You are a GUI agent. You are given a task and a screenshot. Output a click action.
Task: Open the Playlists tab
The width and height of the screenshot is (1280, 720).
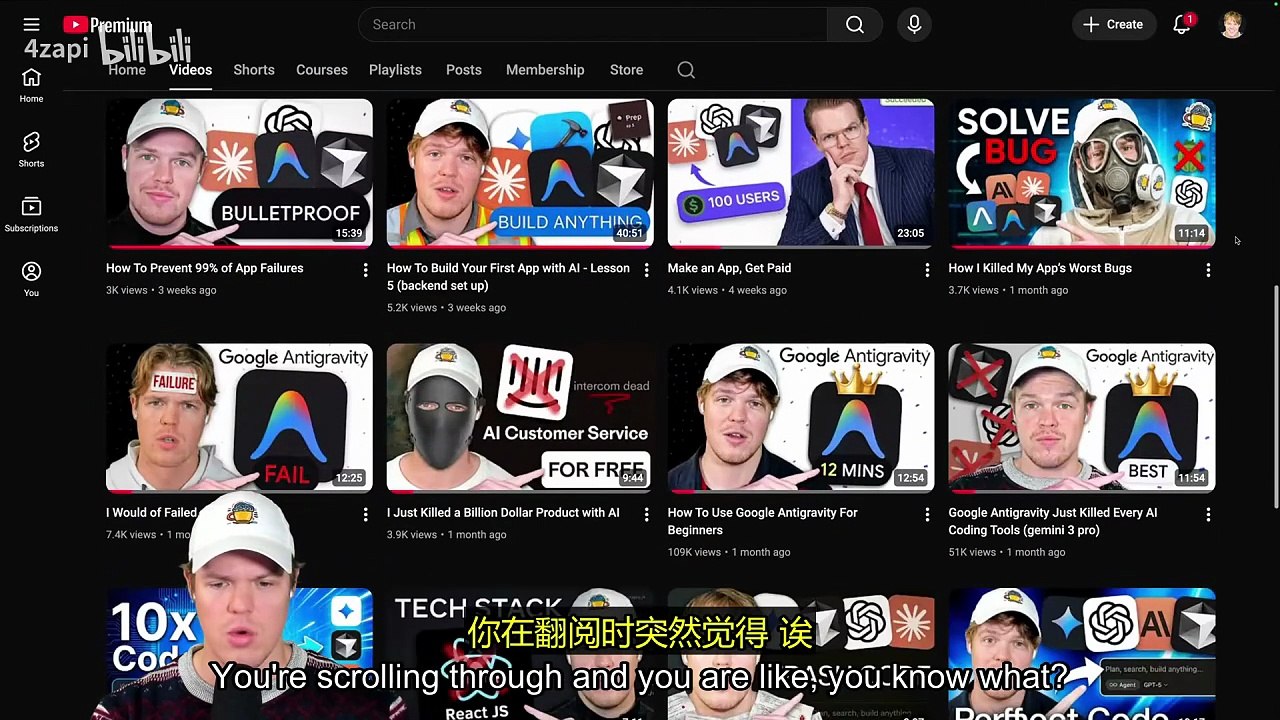[395, 70]
